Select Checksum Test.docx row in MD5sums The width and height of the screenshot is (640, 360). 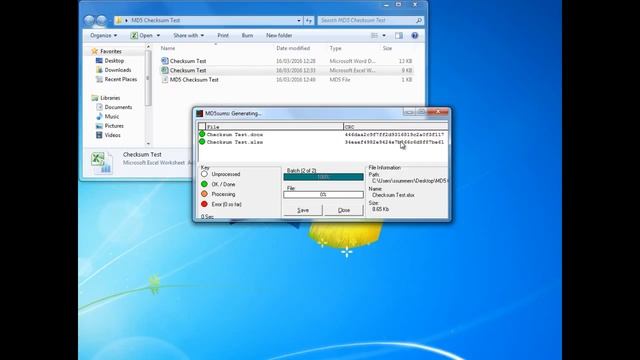point(322,134)
